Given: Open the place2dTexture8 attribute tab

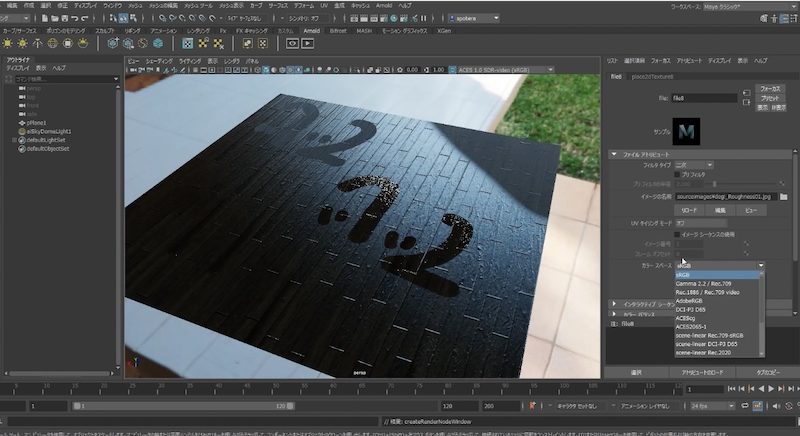Looking at the screenshot, I should [x=653, y=76].
